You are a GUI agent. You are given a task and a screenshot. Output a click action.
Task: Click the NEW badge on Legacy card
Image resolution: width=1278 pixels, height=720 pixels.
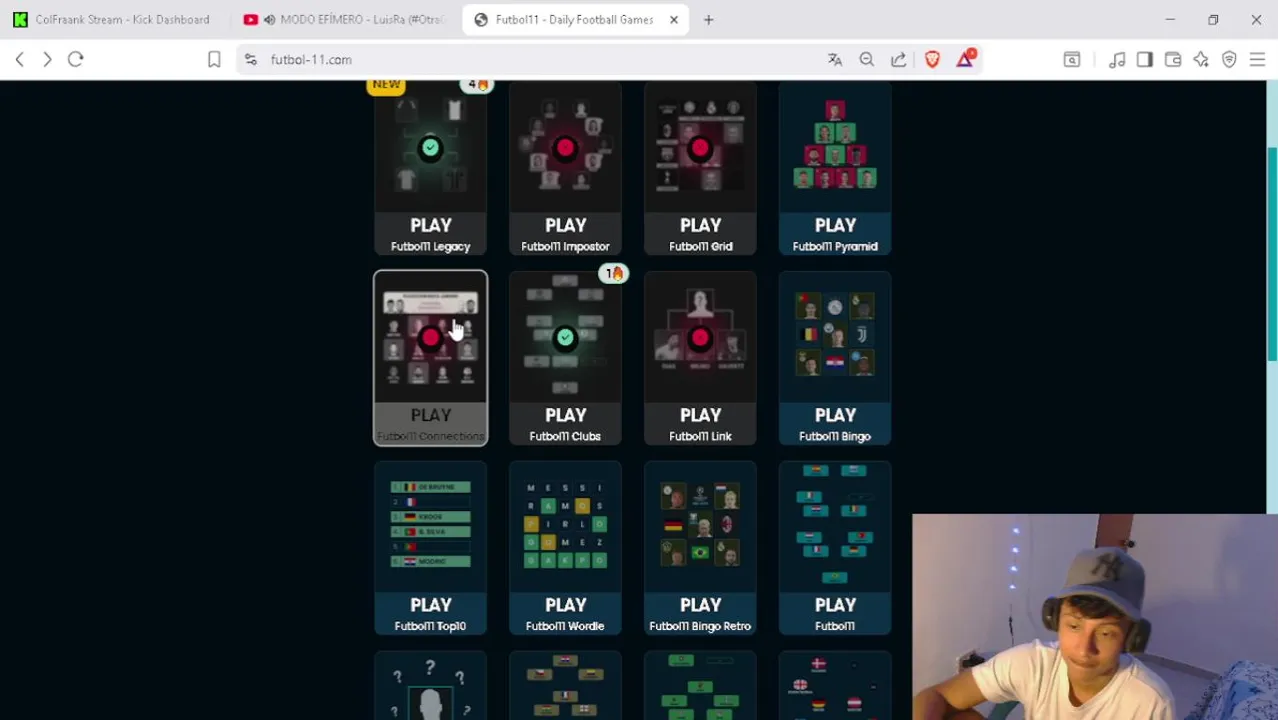click(386, 85)
